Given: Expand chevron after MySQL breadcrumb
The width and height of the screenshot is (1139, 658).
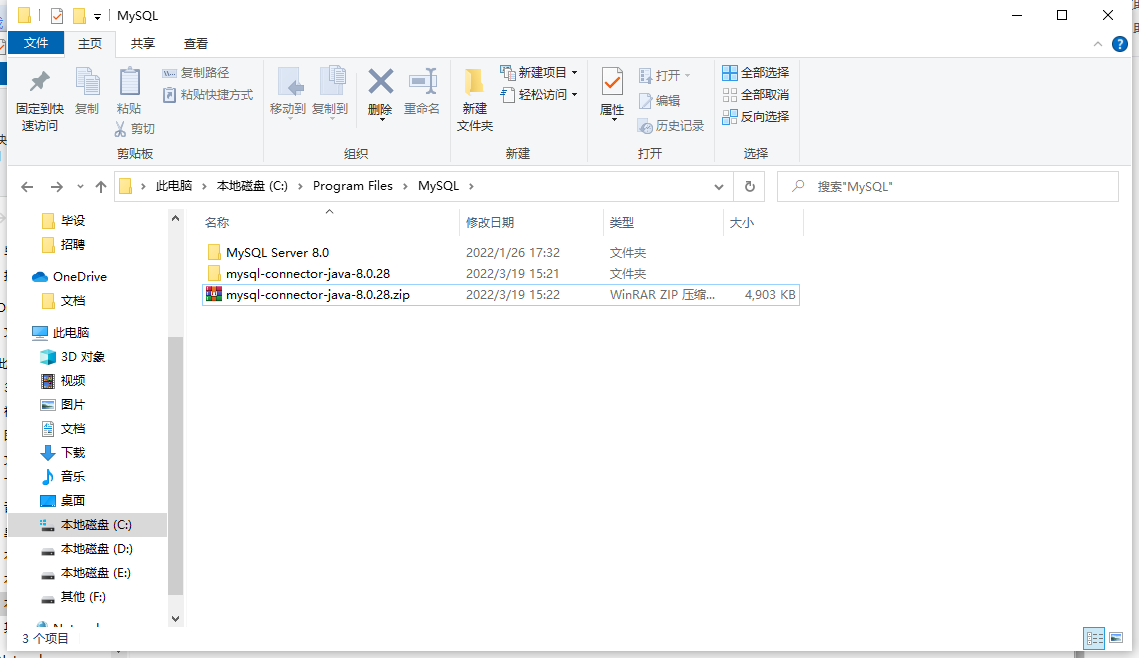Looking at the screenshot, I should click(x=471, y=186).
